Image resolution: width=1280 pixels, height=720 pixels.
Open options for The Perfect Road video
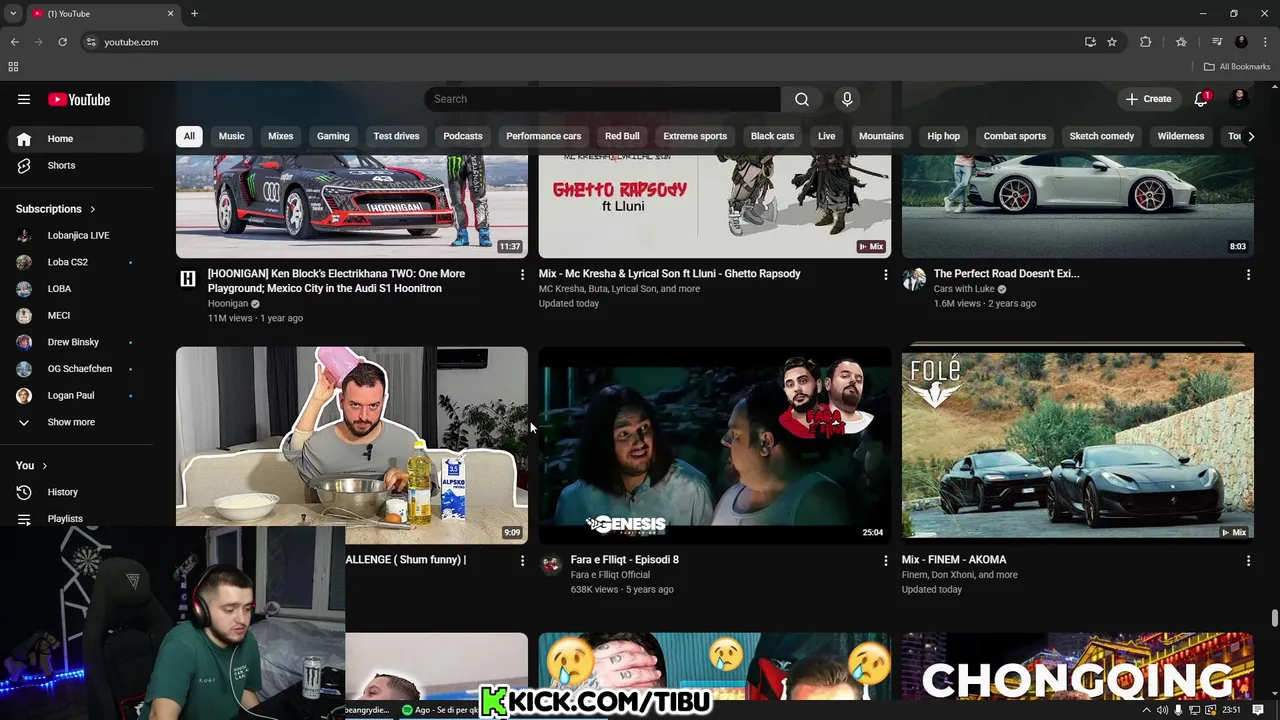coord(1247,274)
